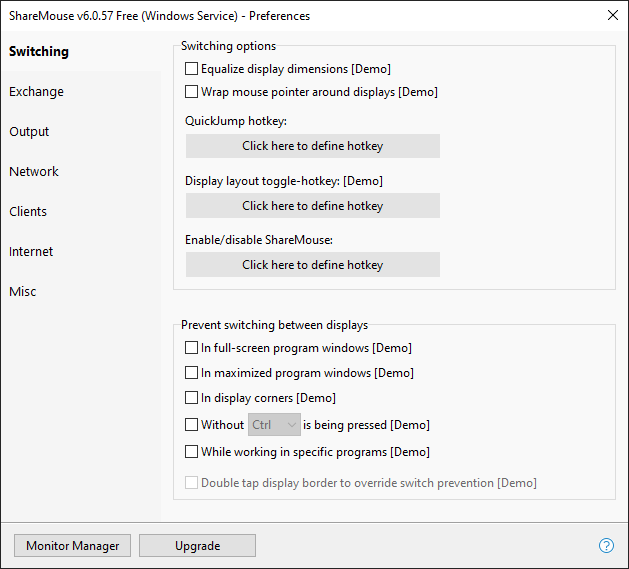Open the Exchange settings section
The image size is (629, 569).
pos(37,91)
